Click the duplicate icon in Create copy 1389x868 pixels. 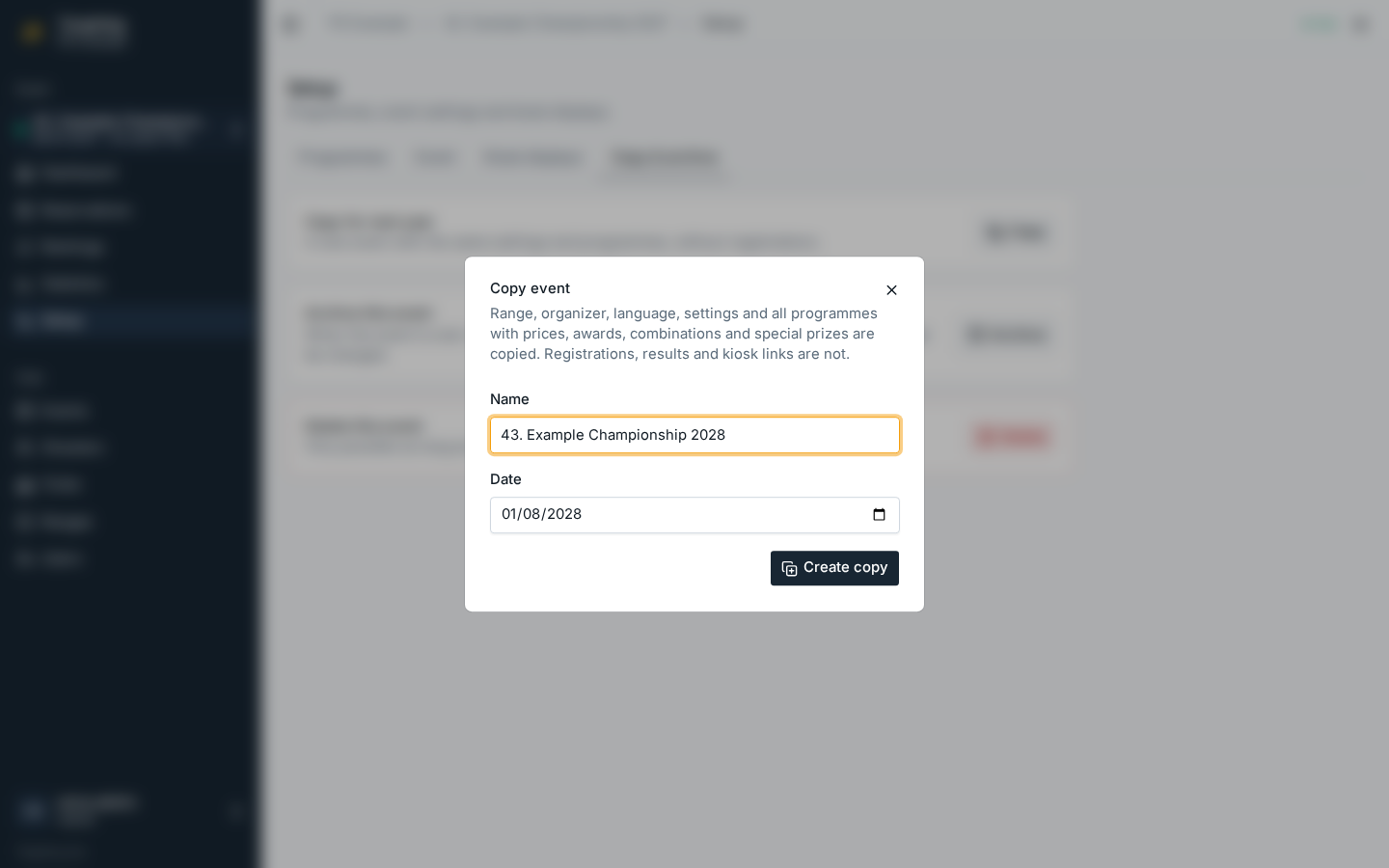789,569
